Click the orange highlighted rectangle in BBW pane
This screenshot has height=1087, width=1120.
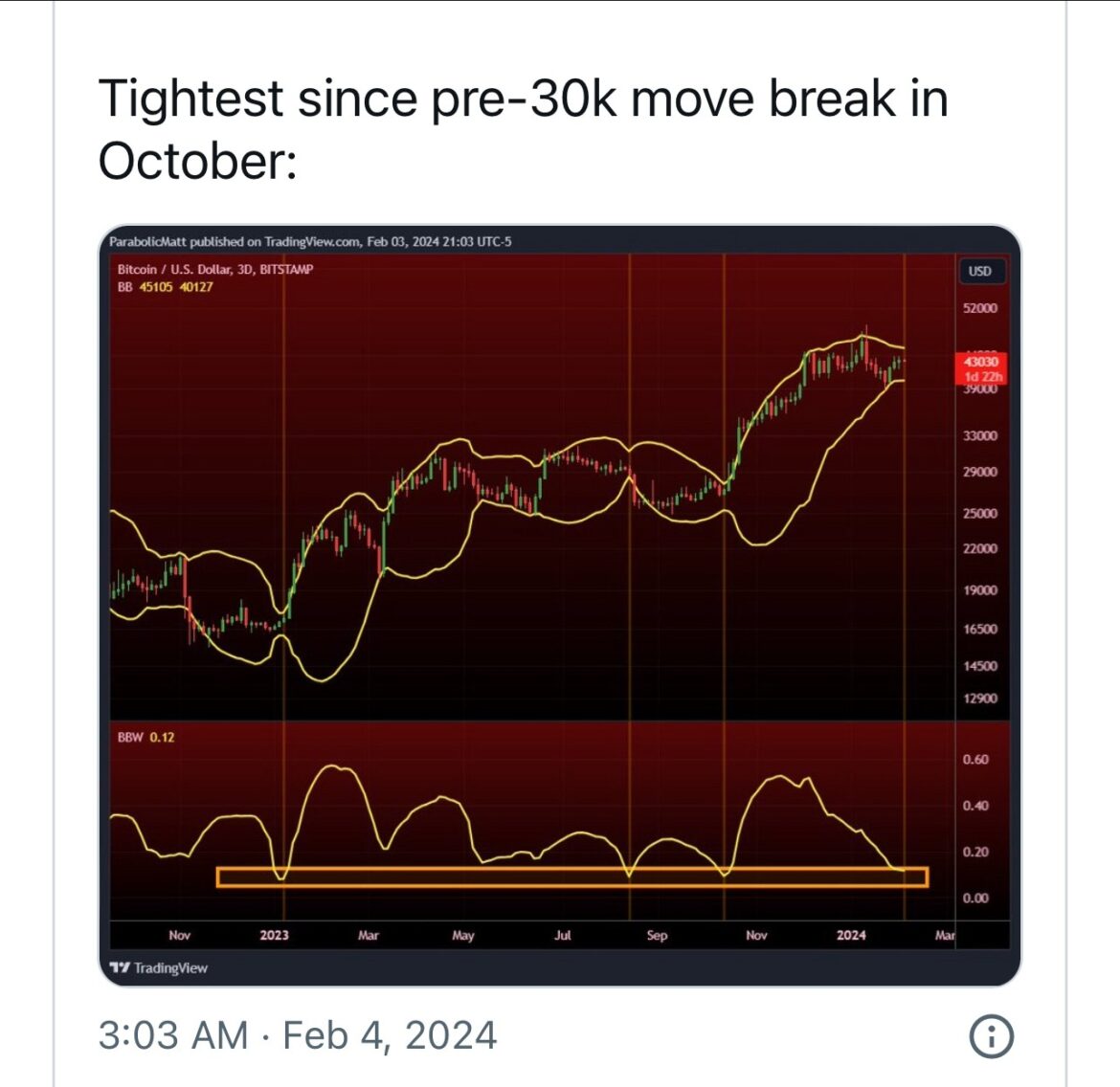pyautogui.click(x=572, y=877)
